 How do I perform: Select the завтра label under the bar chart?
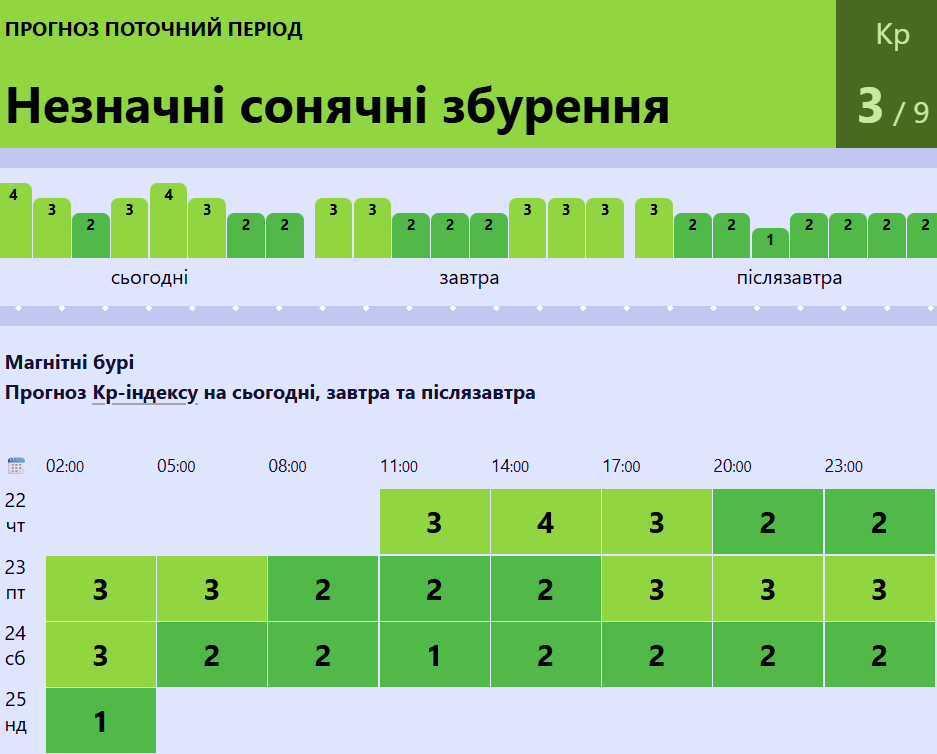469,278
